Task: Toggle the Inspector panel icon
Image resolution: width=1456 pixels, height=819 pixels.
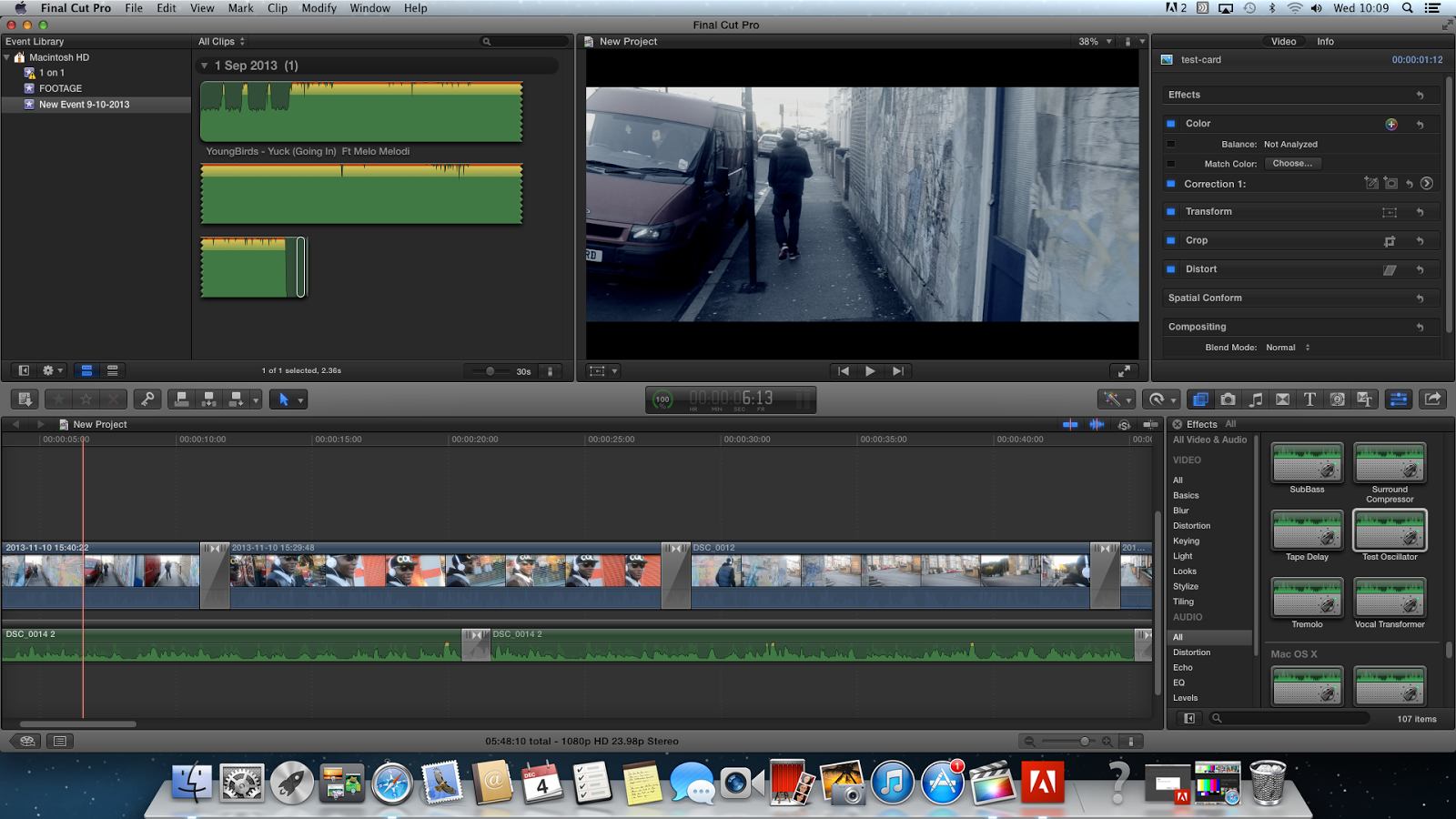Action: pos(1399,399)
